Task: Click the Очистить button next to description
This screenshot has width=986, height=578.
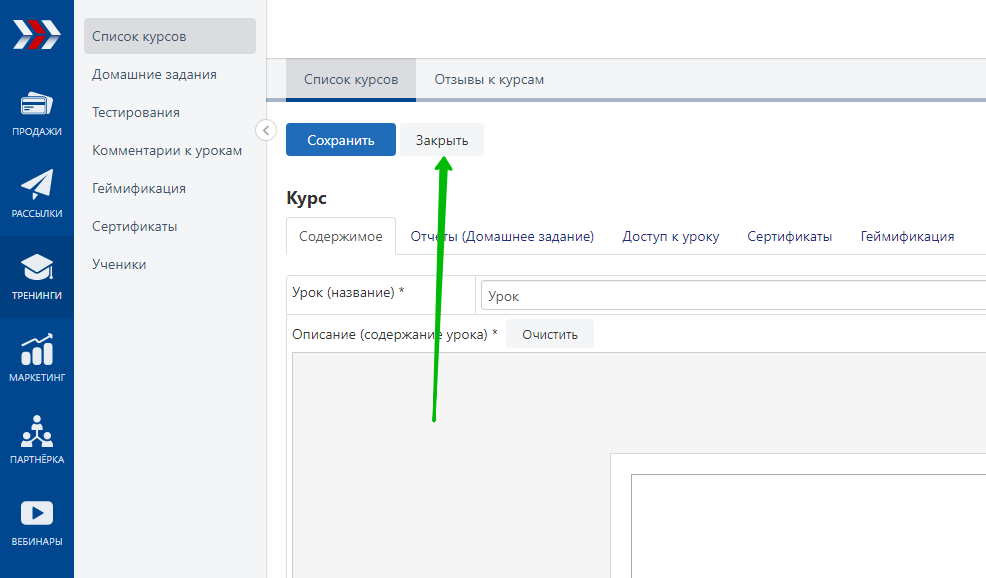Action: (549, 334)
